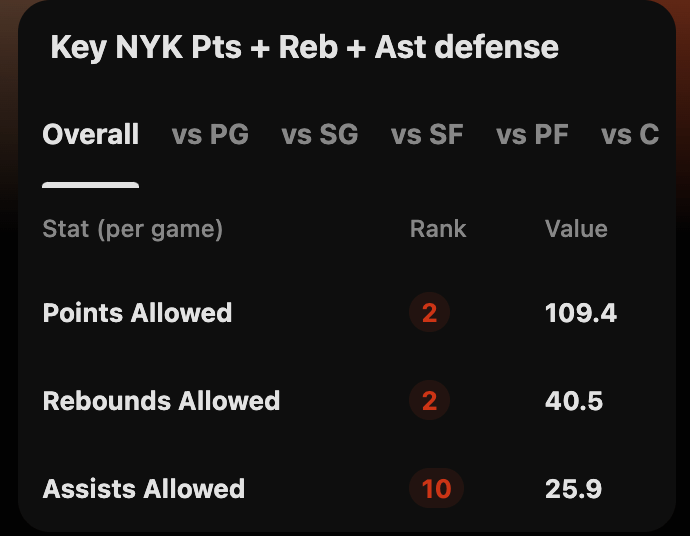Click the Rebounds Allowed rank badge
The image size is (690, 536).
click(430, 401)
